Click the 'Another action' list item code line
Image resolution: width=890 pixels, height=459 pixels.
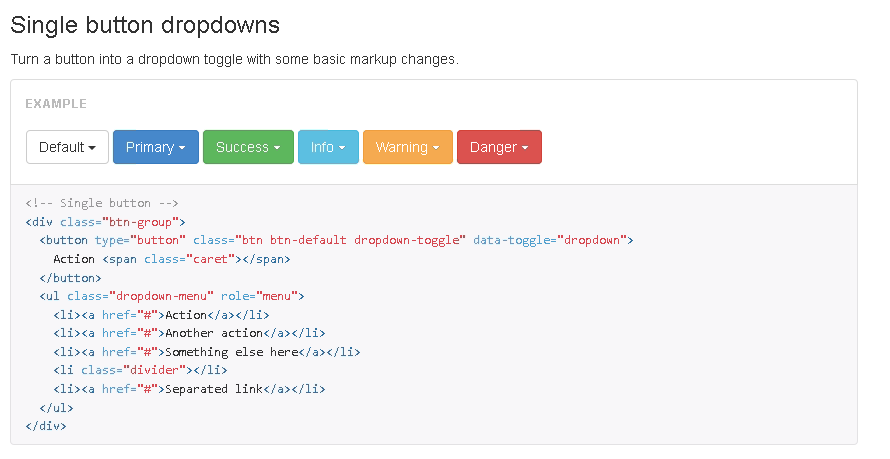click(x=189, y=333)
